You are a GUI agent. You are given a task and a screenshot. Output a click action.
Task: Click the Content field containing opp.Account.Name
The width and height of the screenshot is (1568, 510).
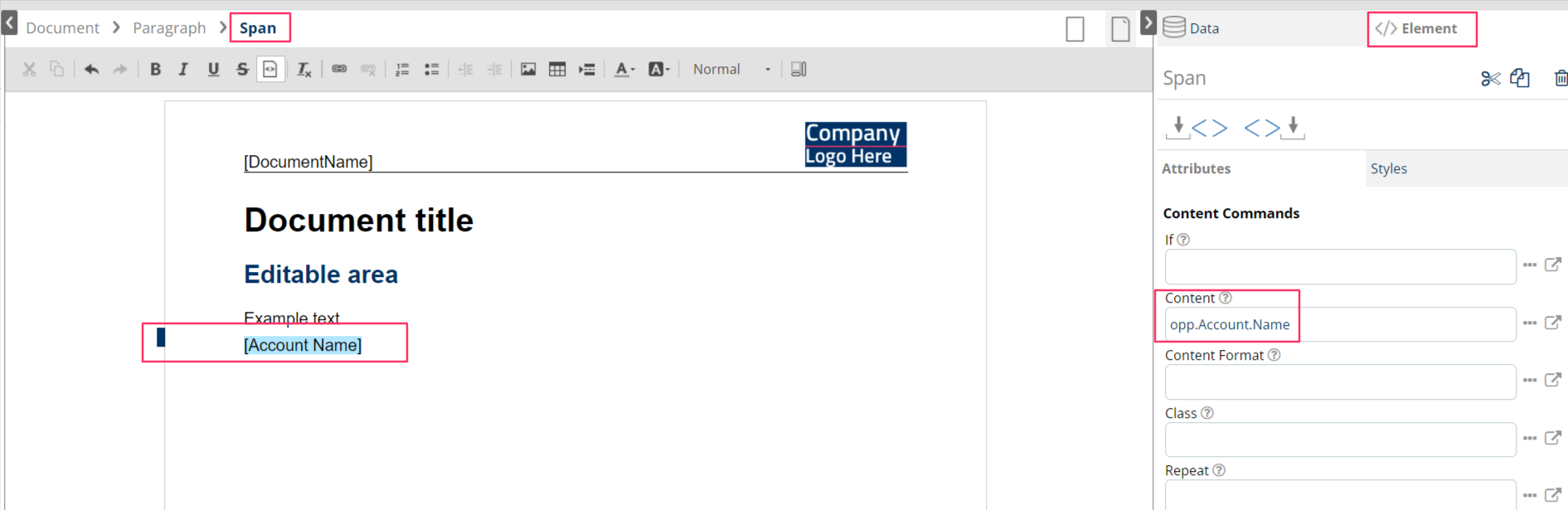(x=1339, y=325)
